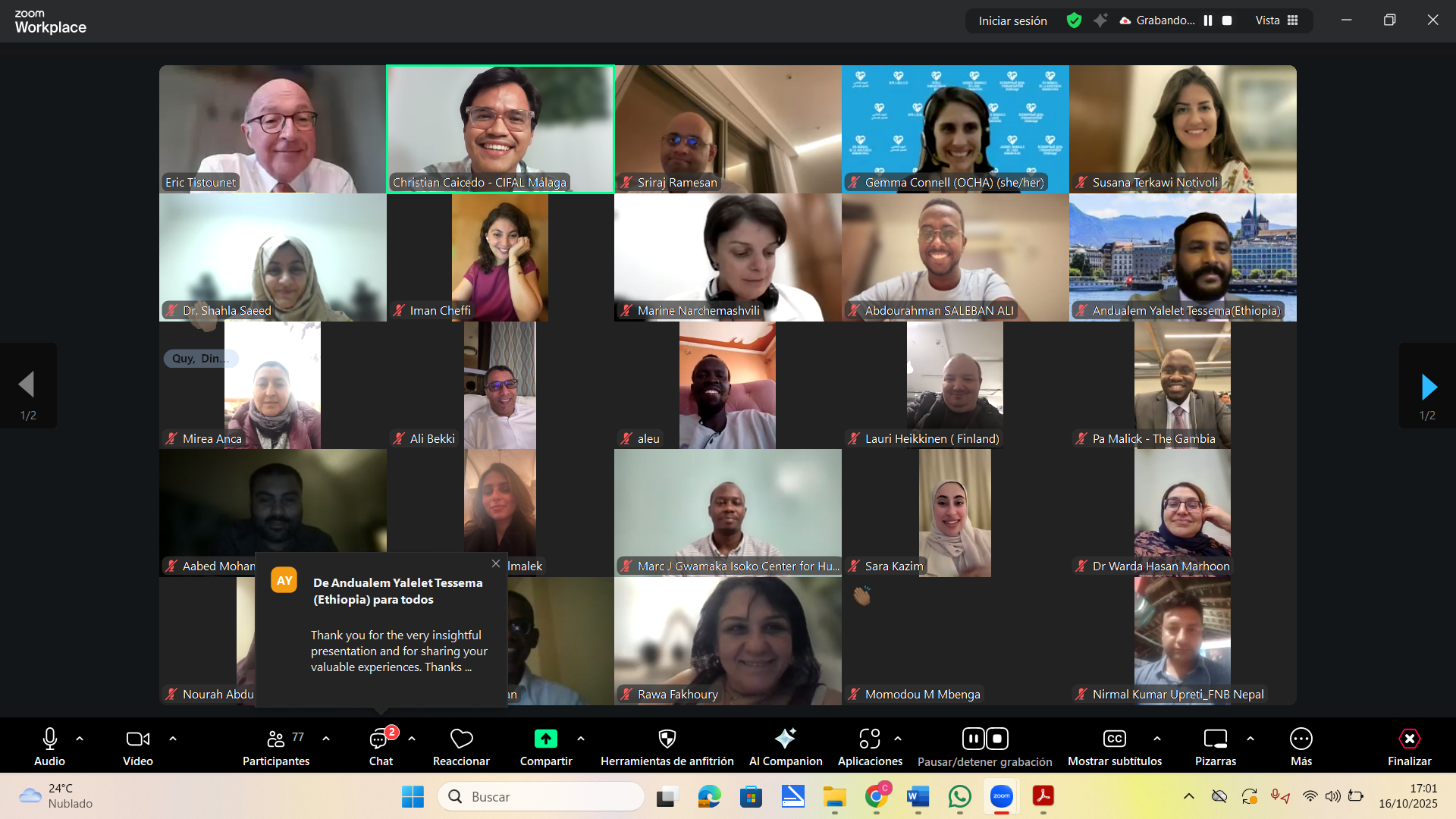Expand the arrow next to Compartir
1456x819 pixels.
click(x=581, y=739)
